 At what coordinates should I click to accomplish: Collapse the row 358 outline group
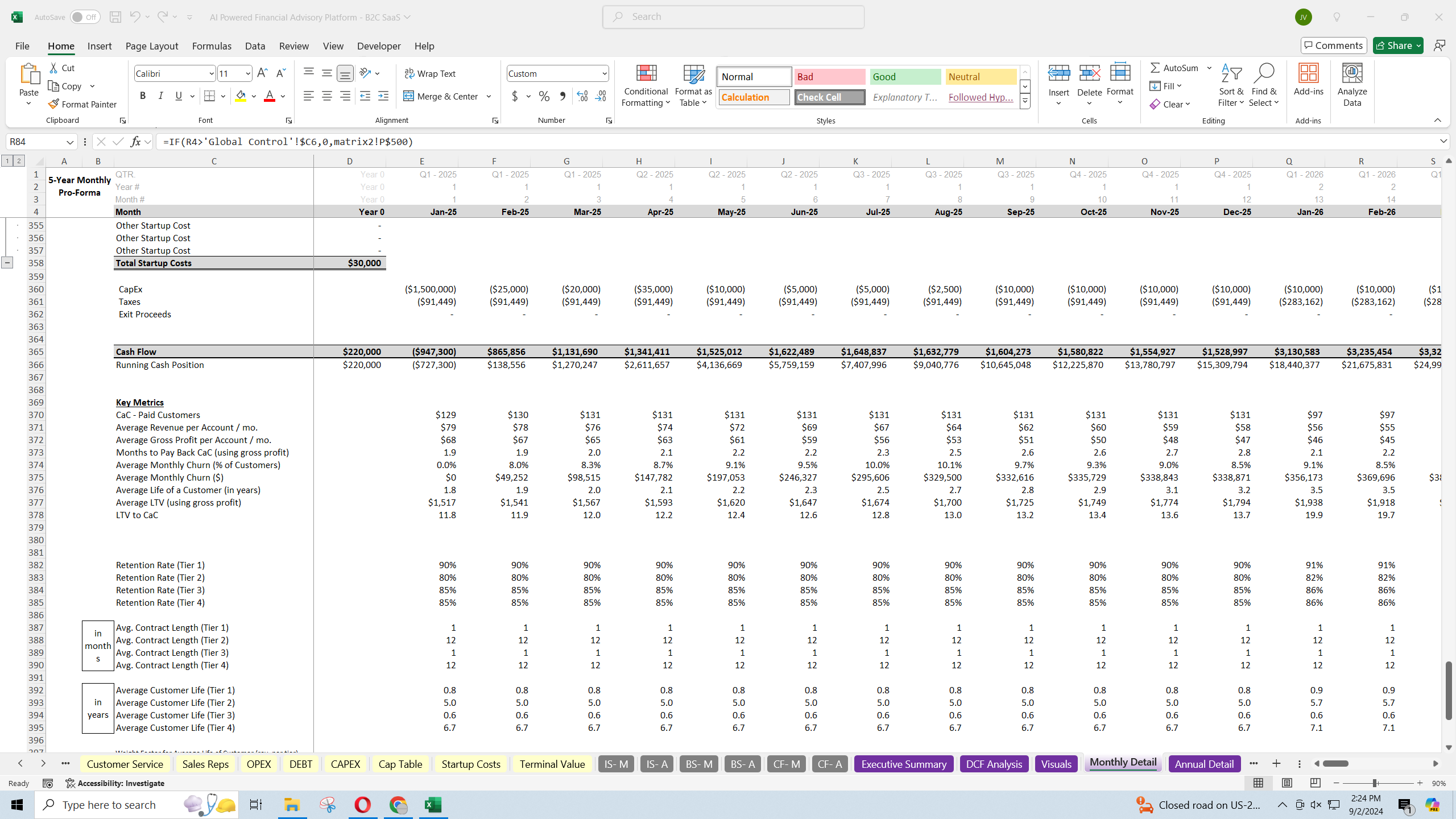click(x=7, y=263)
